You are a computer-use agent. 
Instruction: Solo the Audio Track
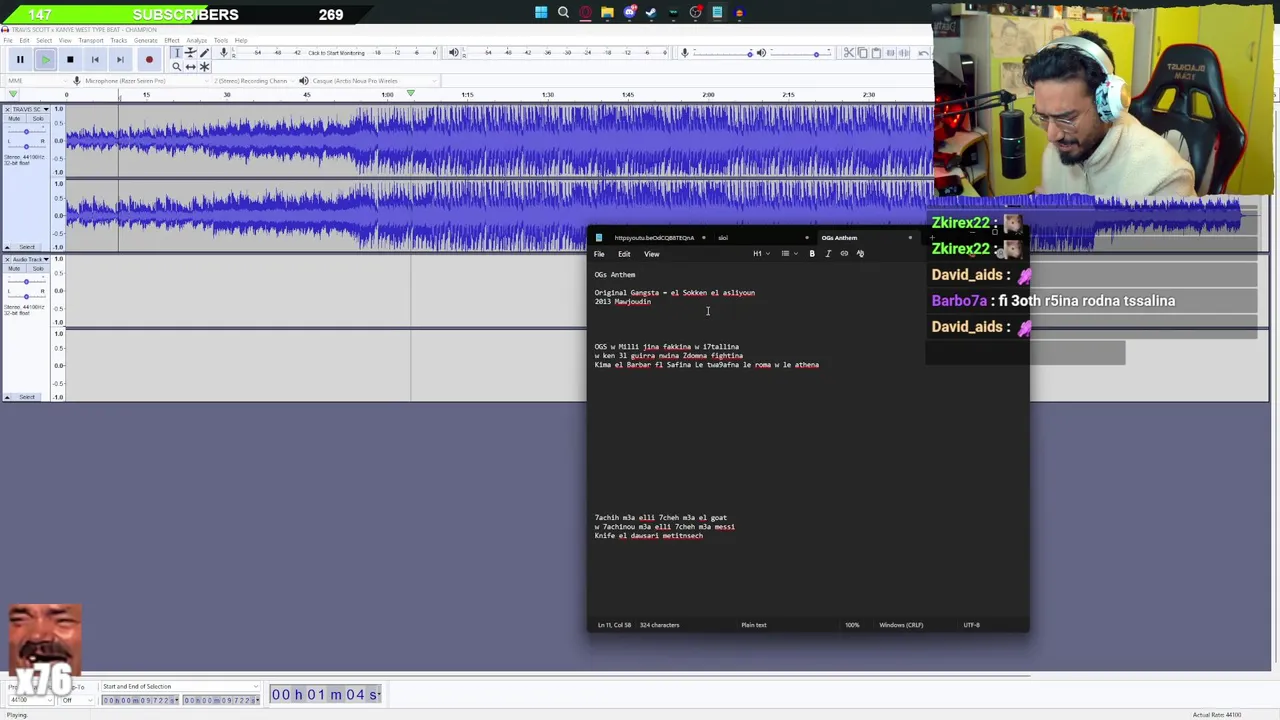[x=38, y=269]
